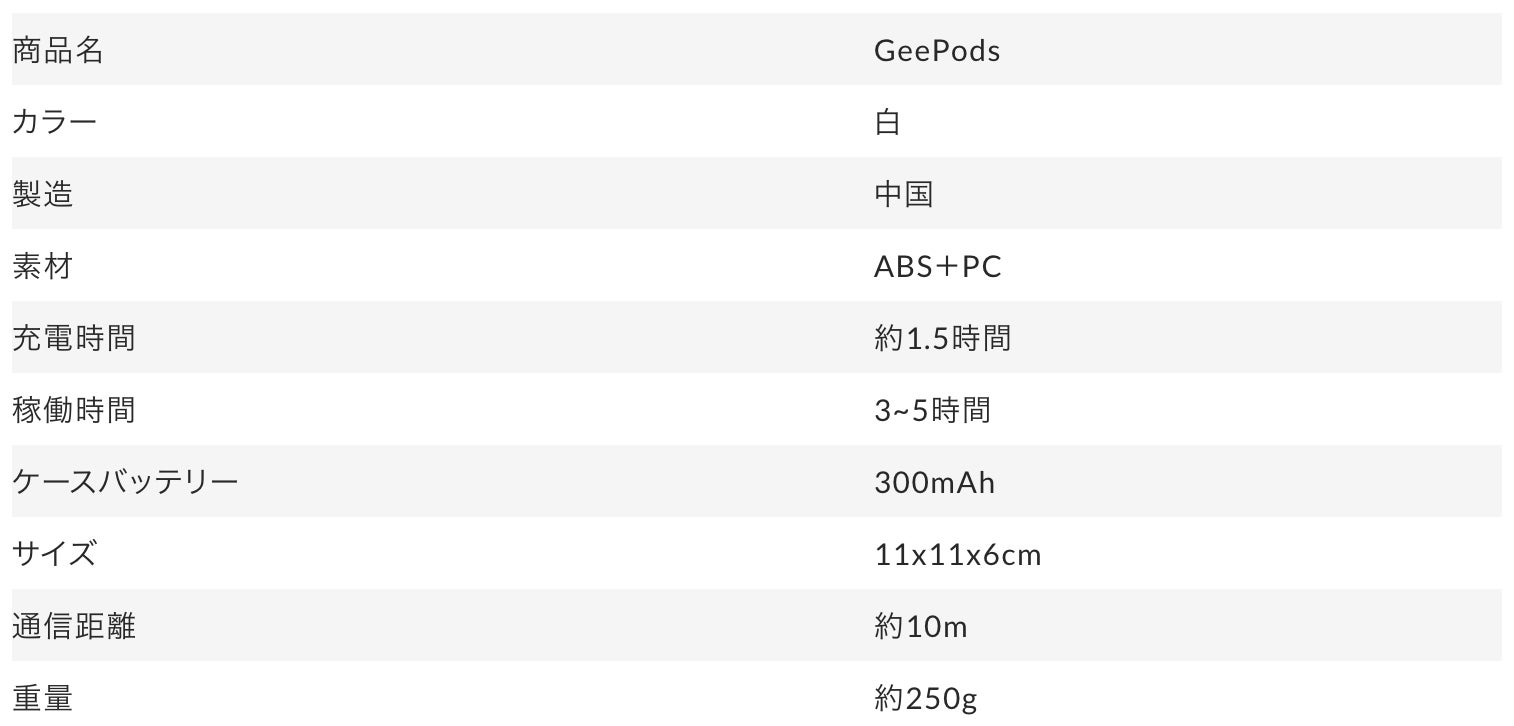The height and width of the screenshot is (726, 1514).
Task: Click the 約10m range value
Action: tap(920, 626)
